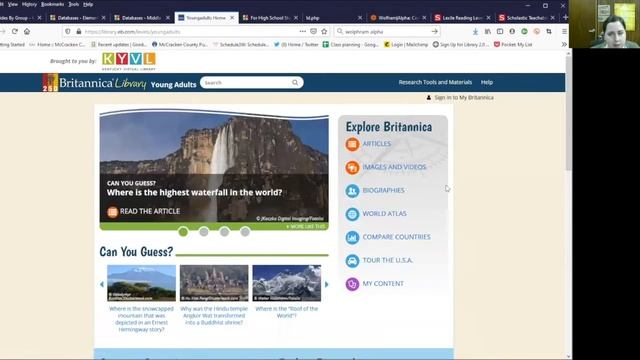Open a new browser tab with plus icon
The image size is (640, 360).
coord(565,18)
